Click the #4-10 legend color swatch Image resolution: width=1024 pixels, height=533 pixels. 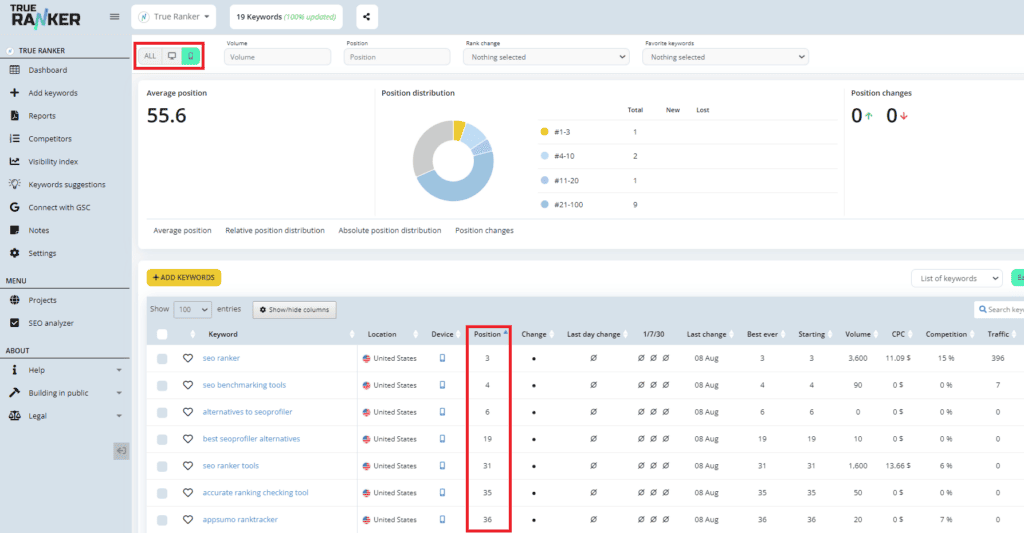(545, 155)
